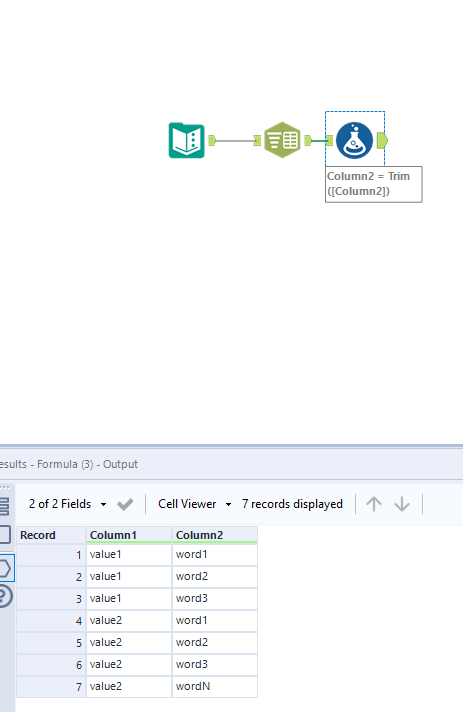Viewport: 463px width, 712px height.
Task: Select Column1 cell value1 in record 1
Action: [129, 554]
